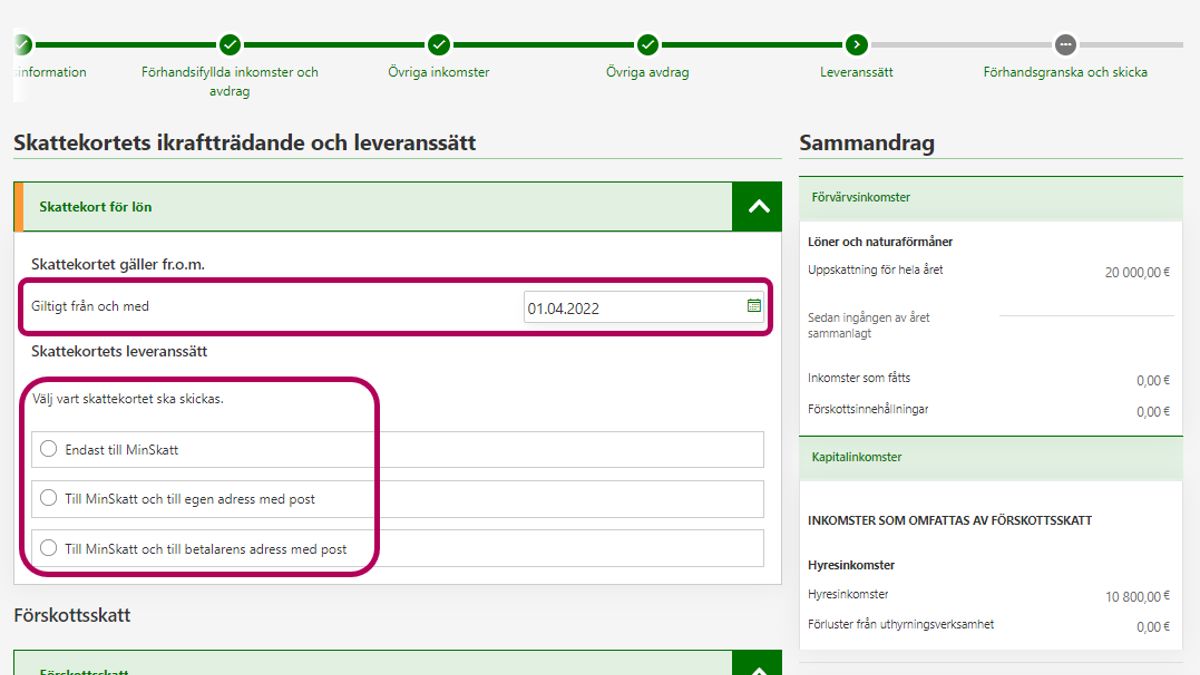Go to Övriga avdrag step label

tap(647, 73)
